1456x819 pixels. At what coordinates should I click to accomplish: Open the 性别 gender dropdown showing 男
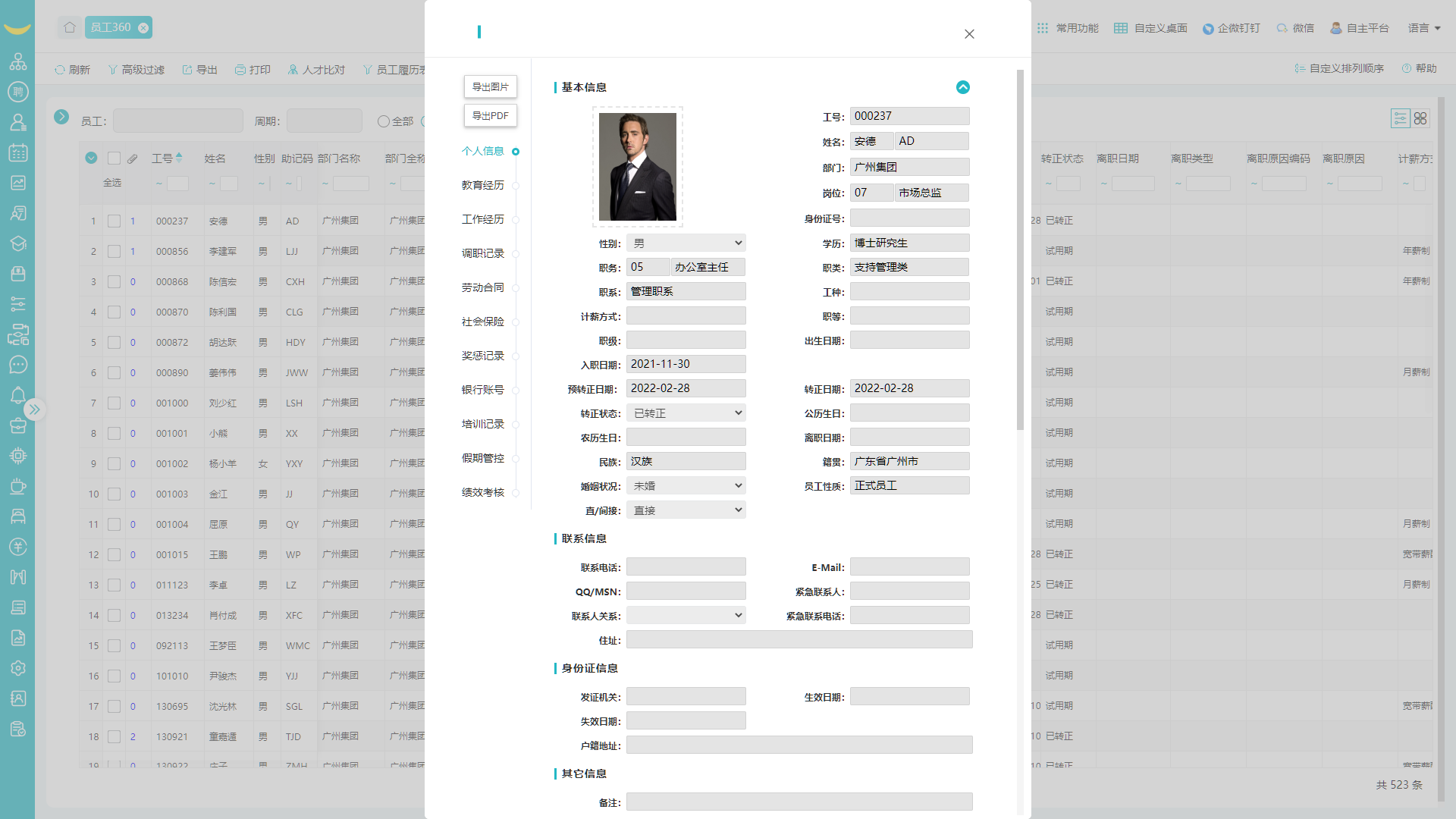[686, 243]
